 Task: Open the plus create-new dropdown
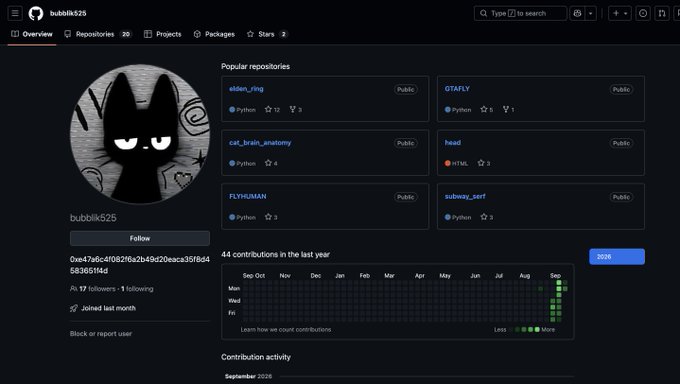coord(620,13)
